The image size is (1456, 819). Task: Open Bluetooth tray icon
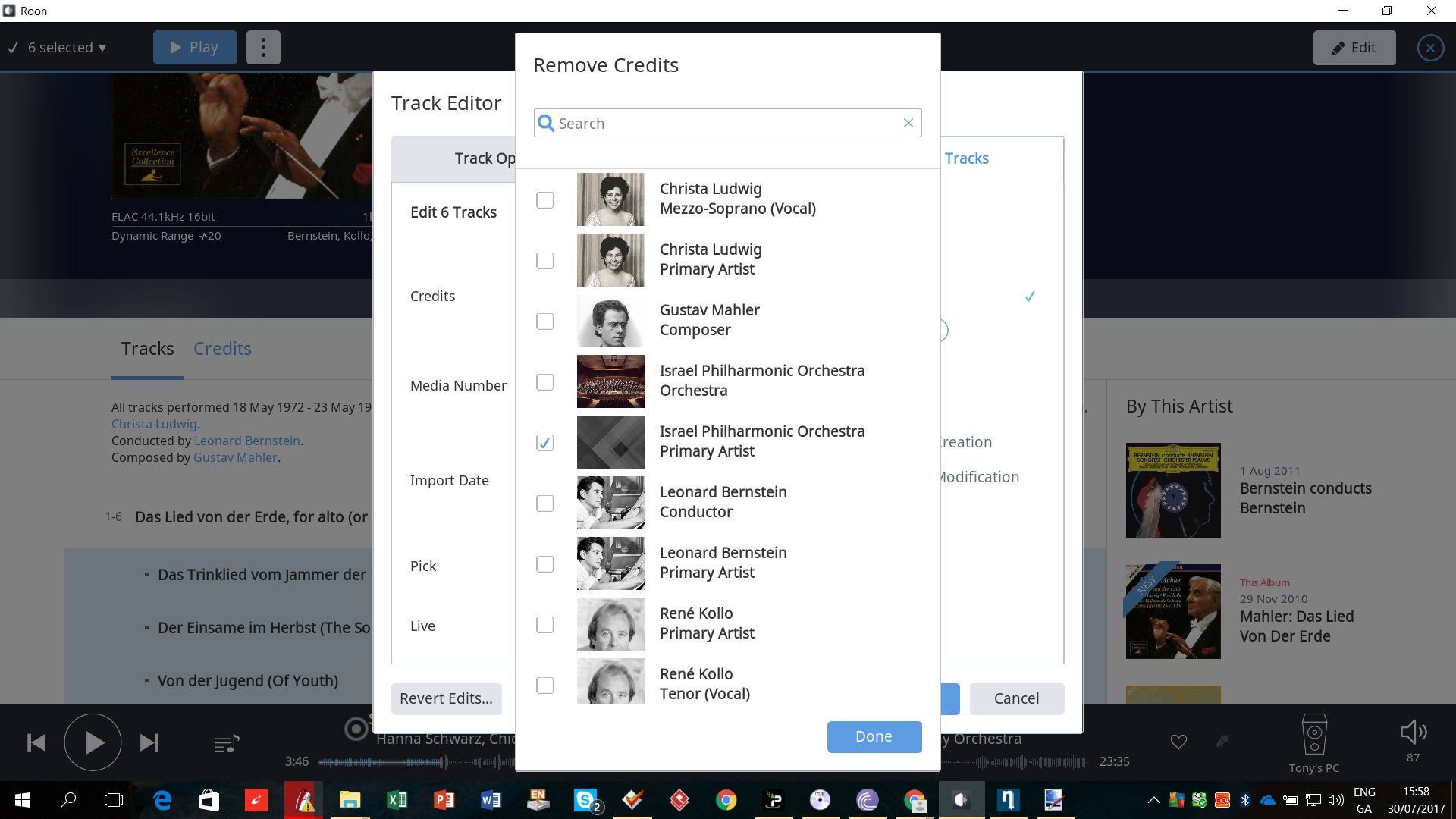coord(1245,800)
